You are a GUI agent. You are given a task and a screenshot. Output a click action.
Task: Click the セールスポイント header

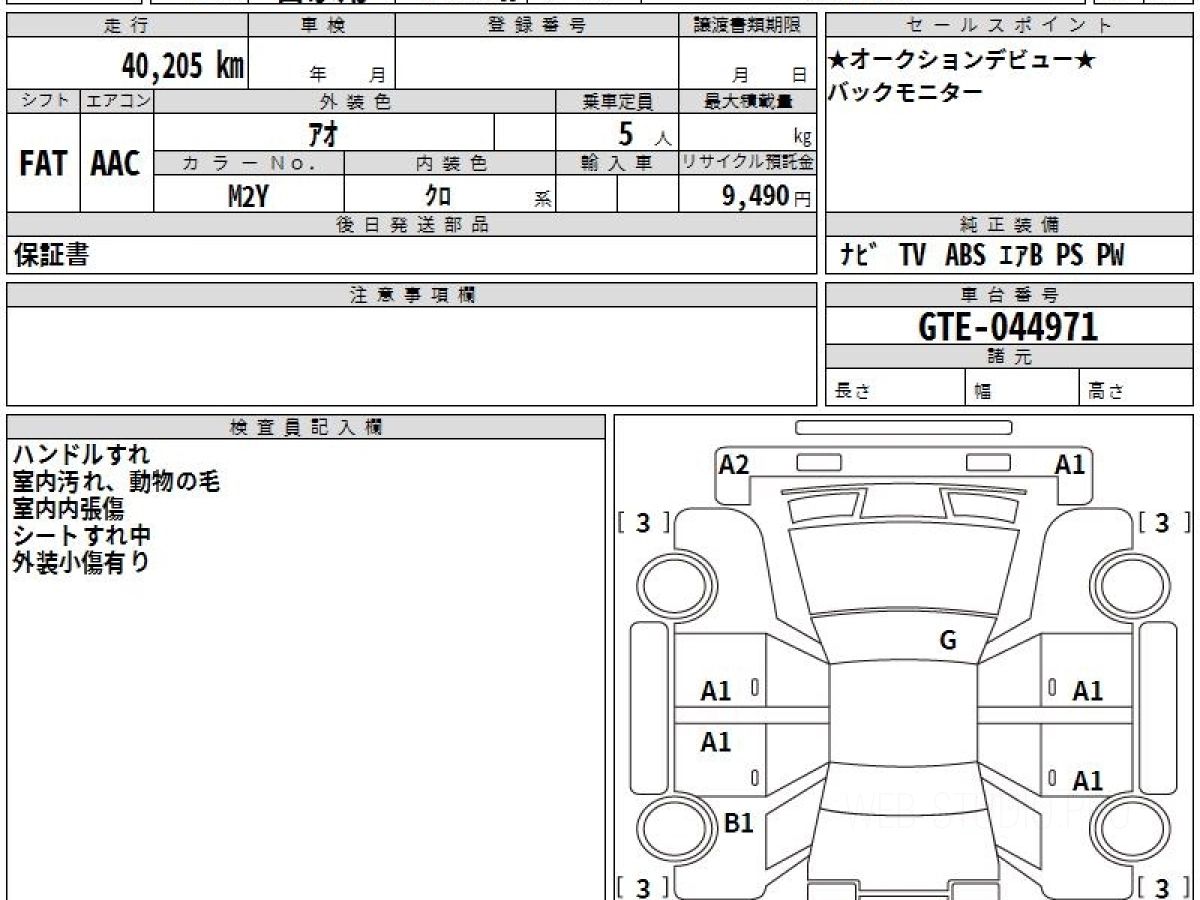coord(1009,25)
